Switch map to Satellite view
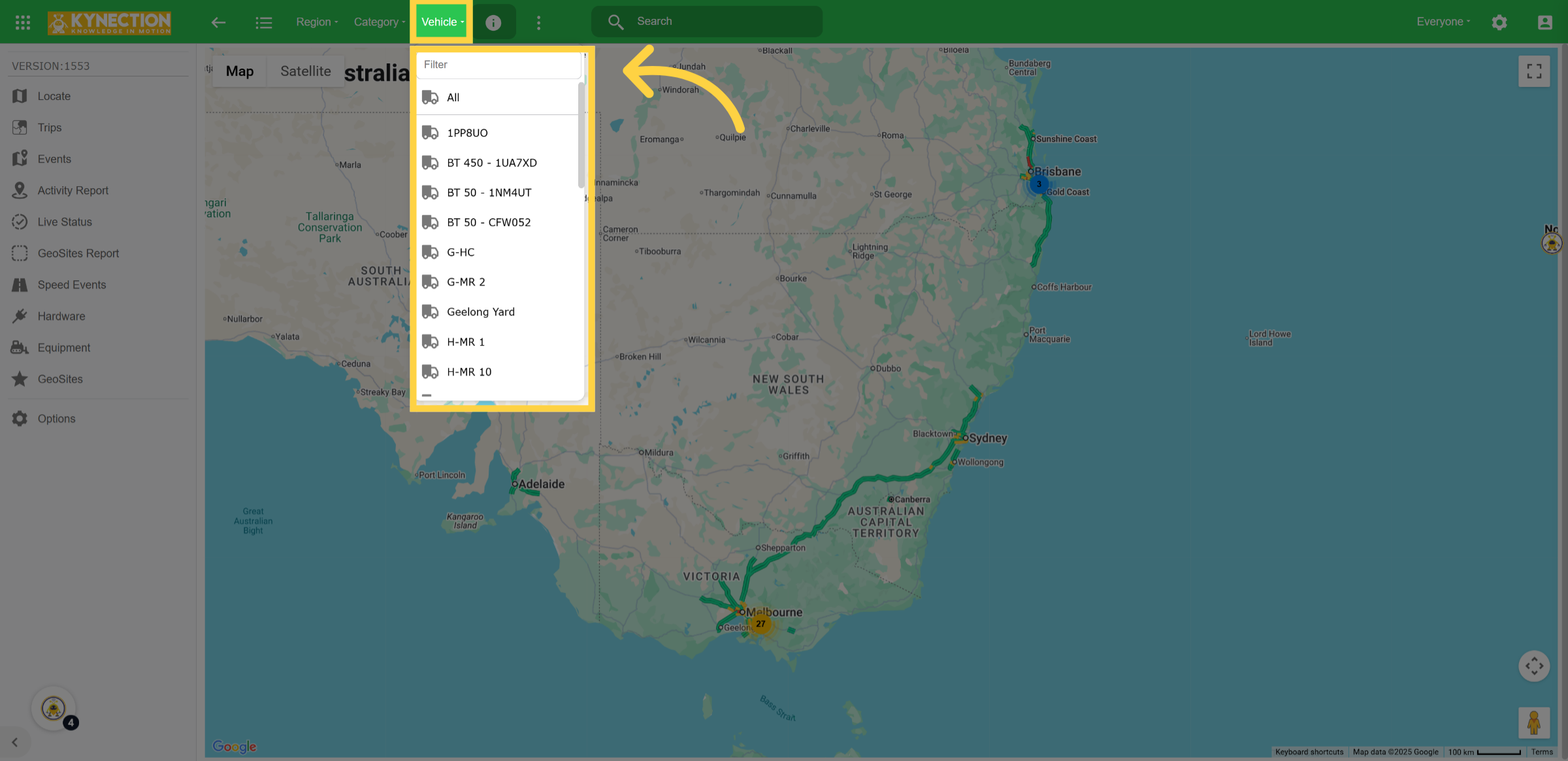This screenshot has height=761, width=1568. 306,71
